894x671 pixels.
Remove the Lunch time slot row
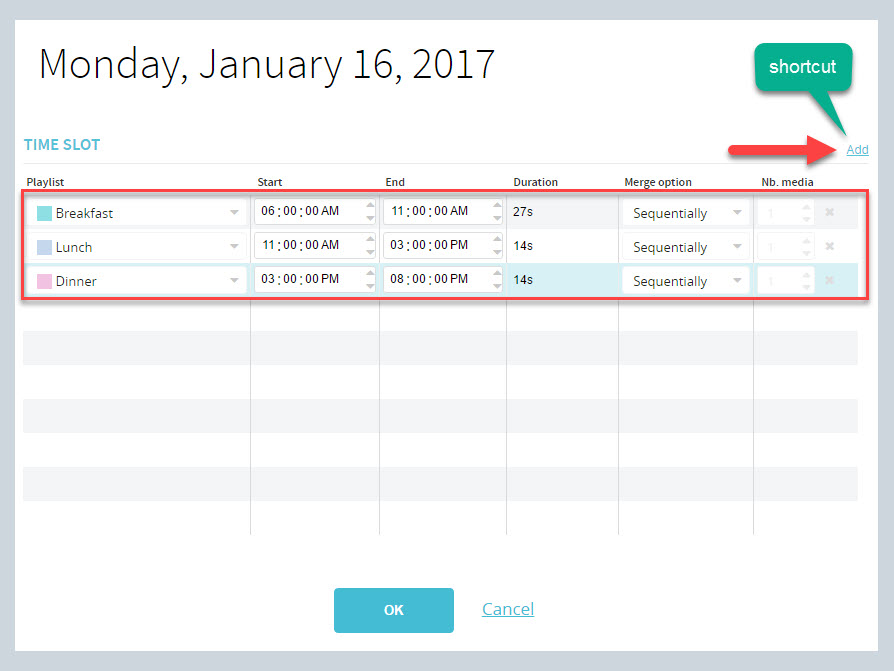[x=830, y=246]
